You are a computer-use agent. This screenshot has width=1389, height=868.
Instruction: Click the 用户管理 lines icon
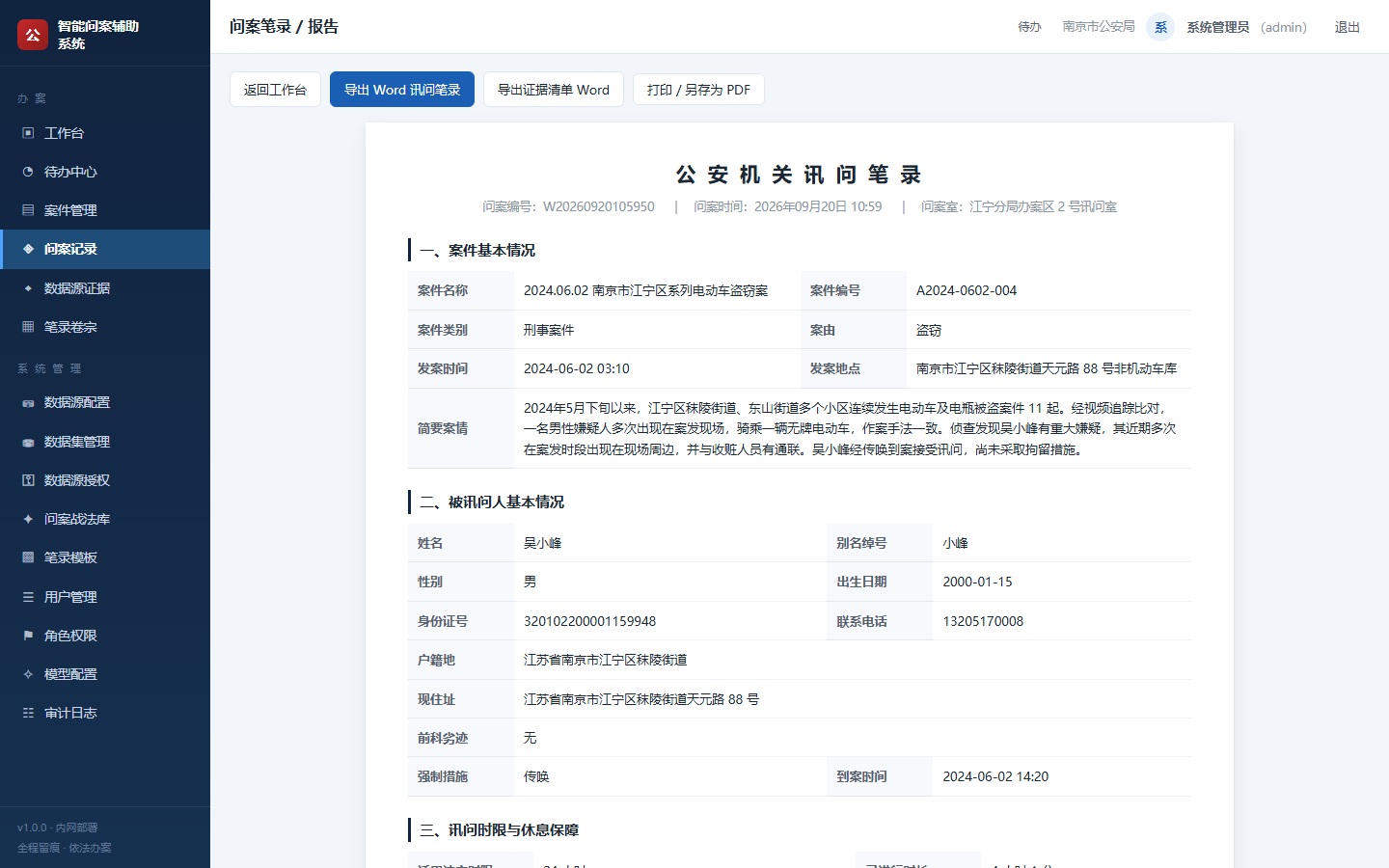click(x=28, y=597)
